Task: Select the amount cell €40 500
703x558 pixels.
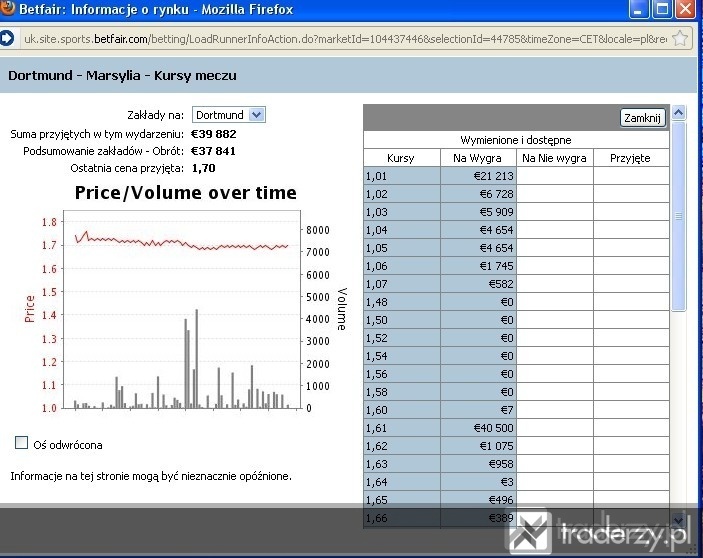Action: [x=478, y=428]
